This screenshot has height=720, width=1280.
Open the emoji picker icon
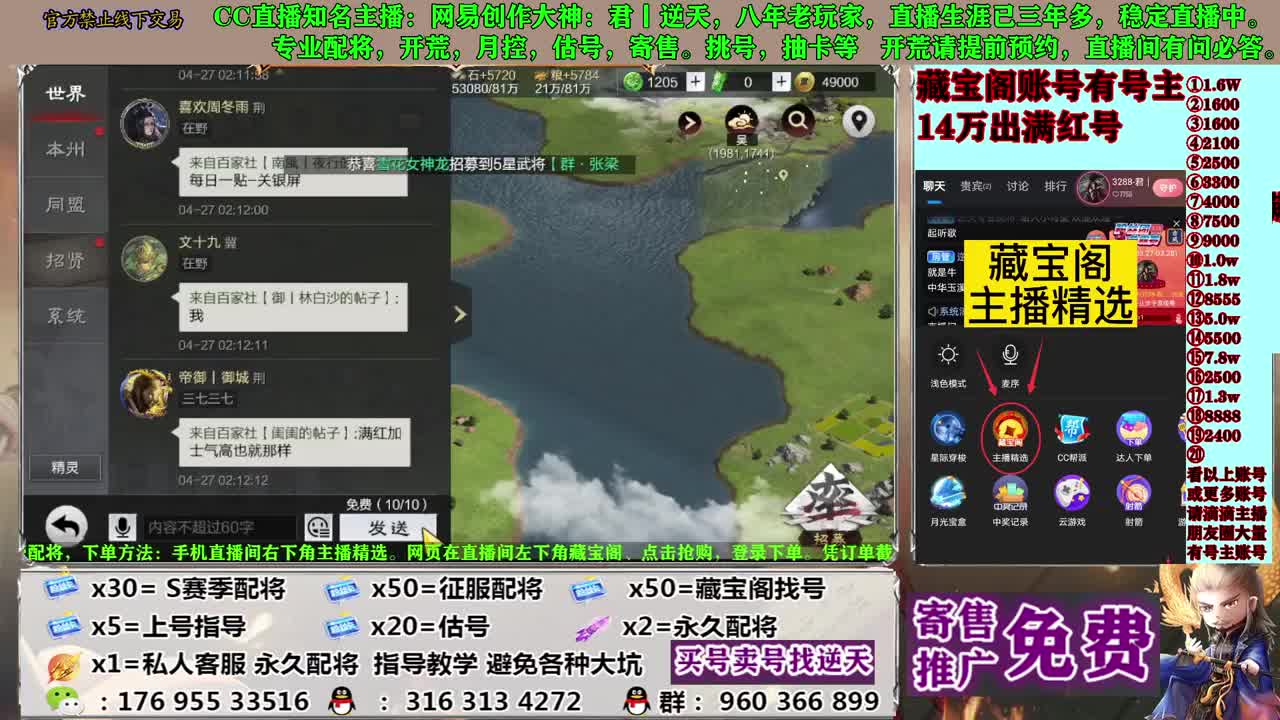pyautogui.click(x=318, y=527)
